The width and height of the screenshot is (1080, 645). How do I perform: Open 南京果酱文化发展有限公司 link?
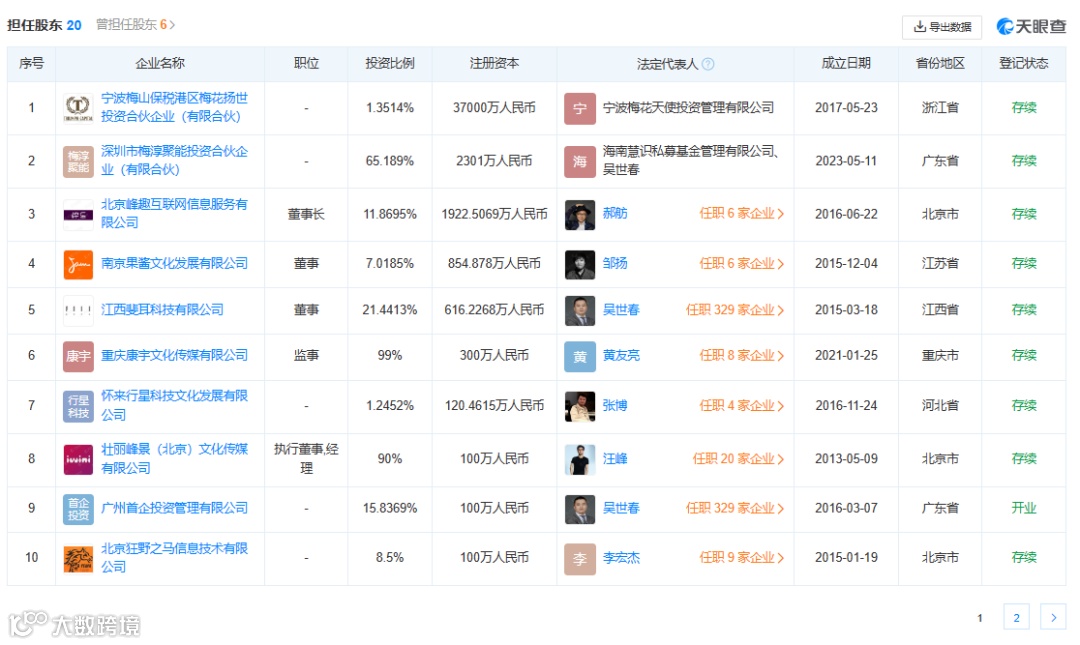pos(174,263)
